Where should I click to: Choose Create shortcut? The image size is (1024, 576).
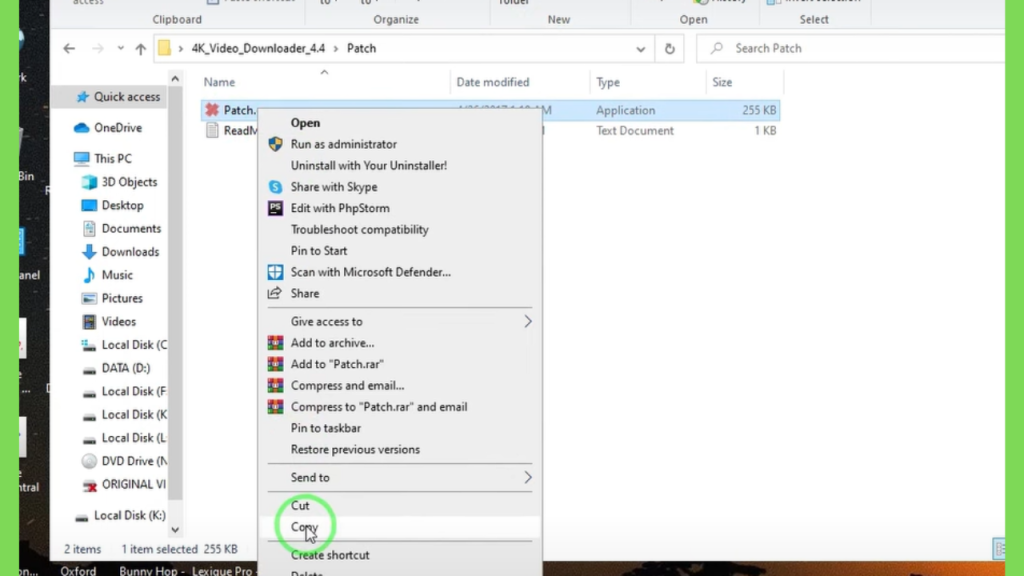(x=330, y=555)
